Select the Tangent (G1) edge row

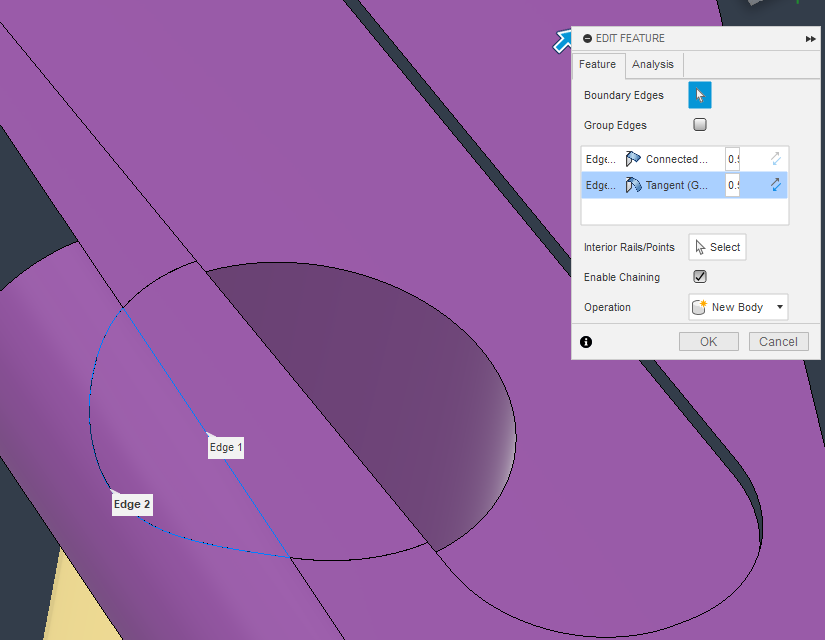pyautogui.click(x=684, y=185)
